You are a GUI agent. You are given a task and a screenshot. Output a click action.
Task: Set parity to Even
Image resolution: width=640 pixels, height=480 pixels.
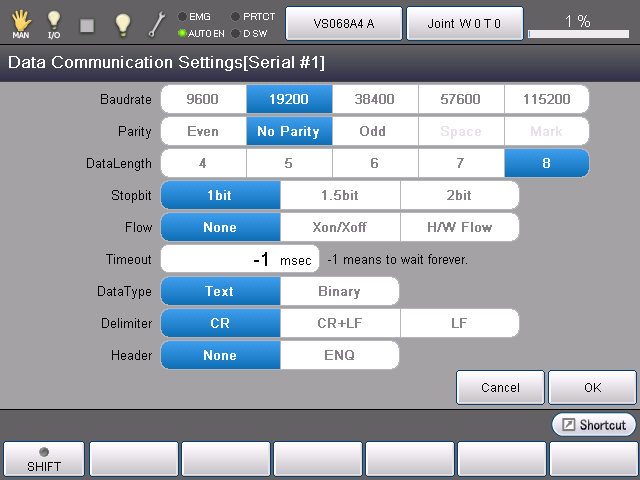[203, 131]
